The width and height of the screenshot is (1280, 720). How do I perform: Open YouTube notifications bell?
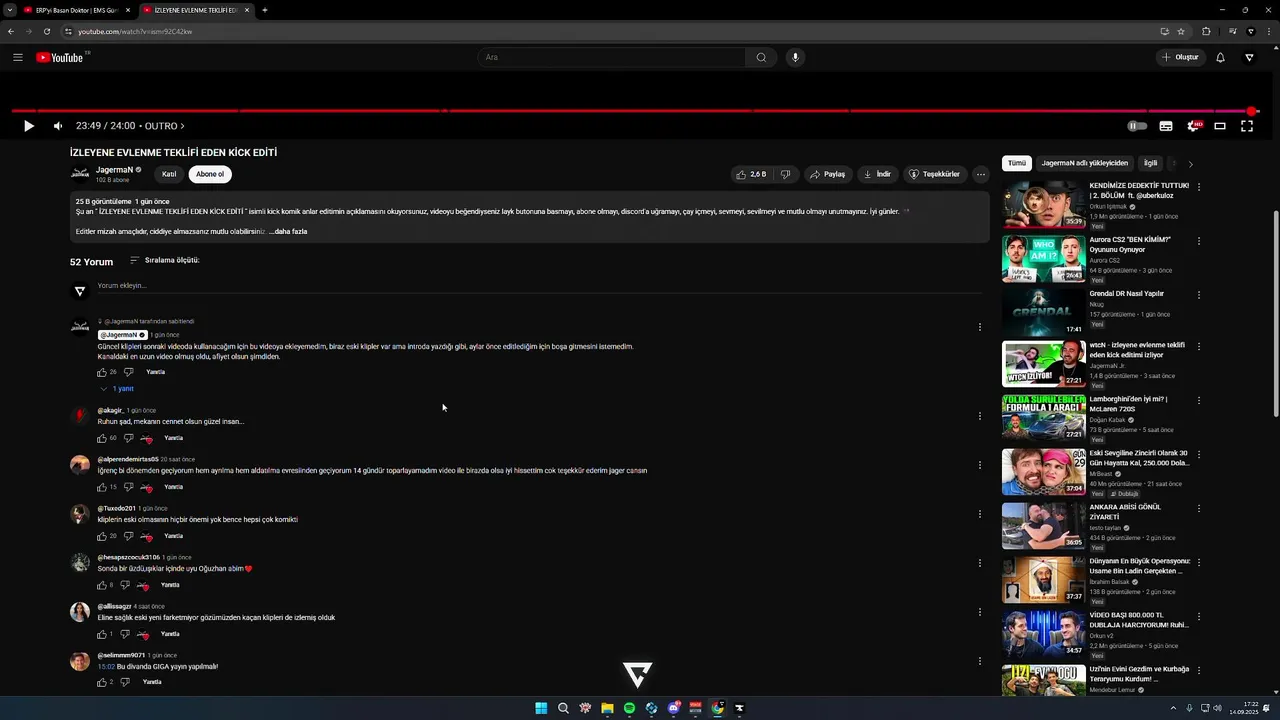[1220, 57]
